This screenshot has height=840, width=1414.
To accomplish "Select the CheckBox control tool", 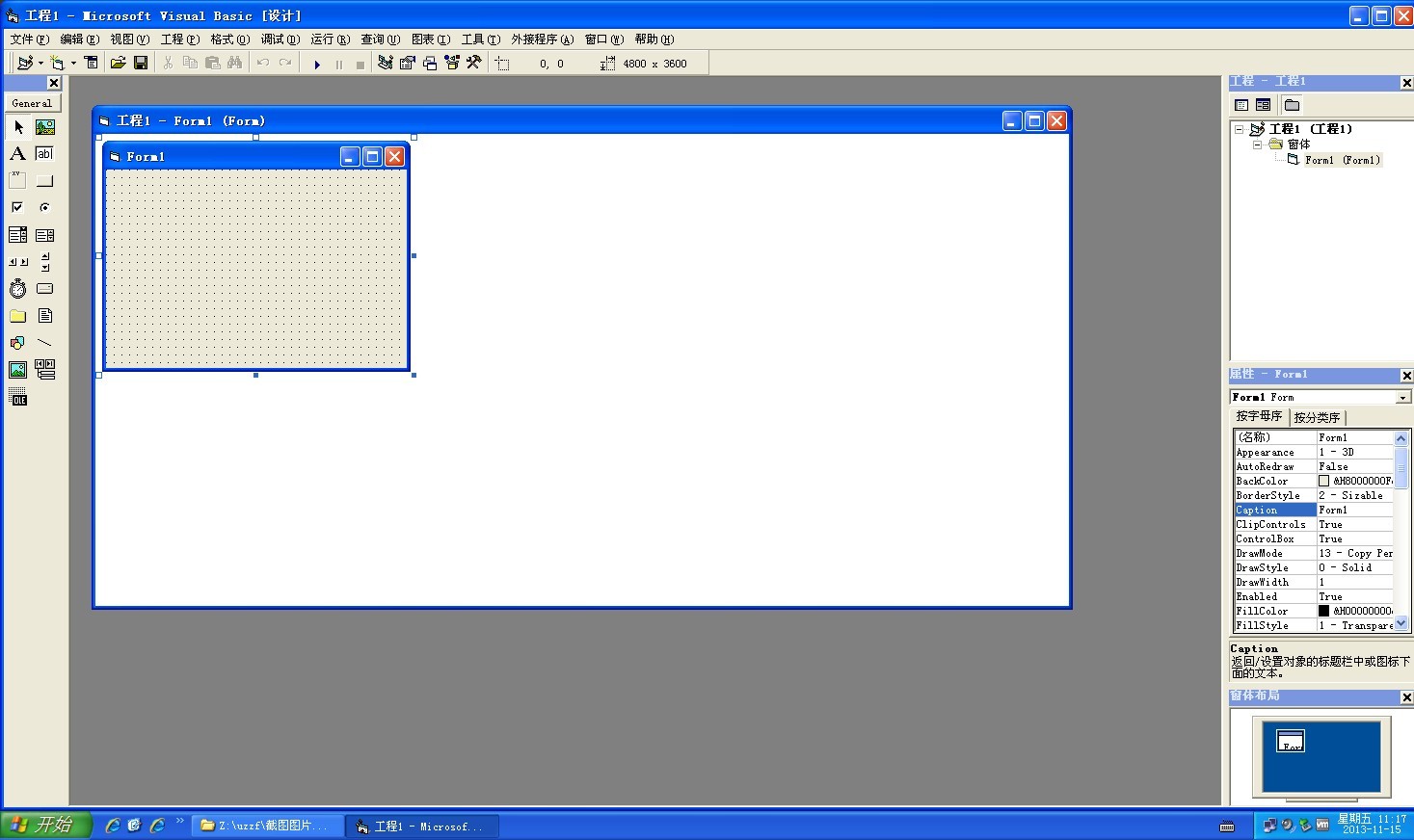I will (17, 206).
